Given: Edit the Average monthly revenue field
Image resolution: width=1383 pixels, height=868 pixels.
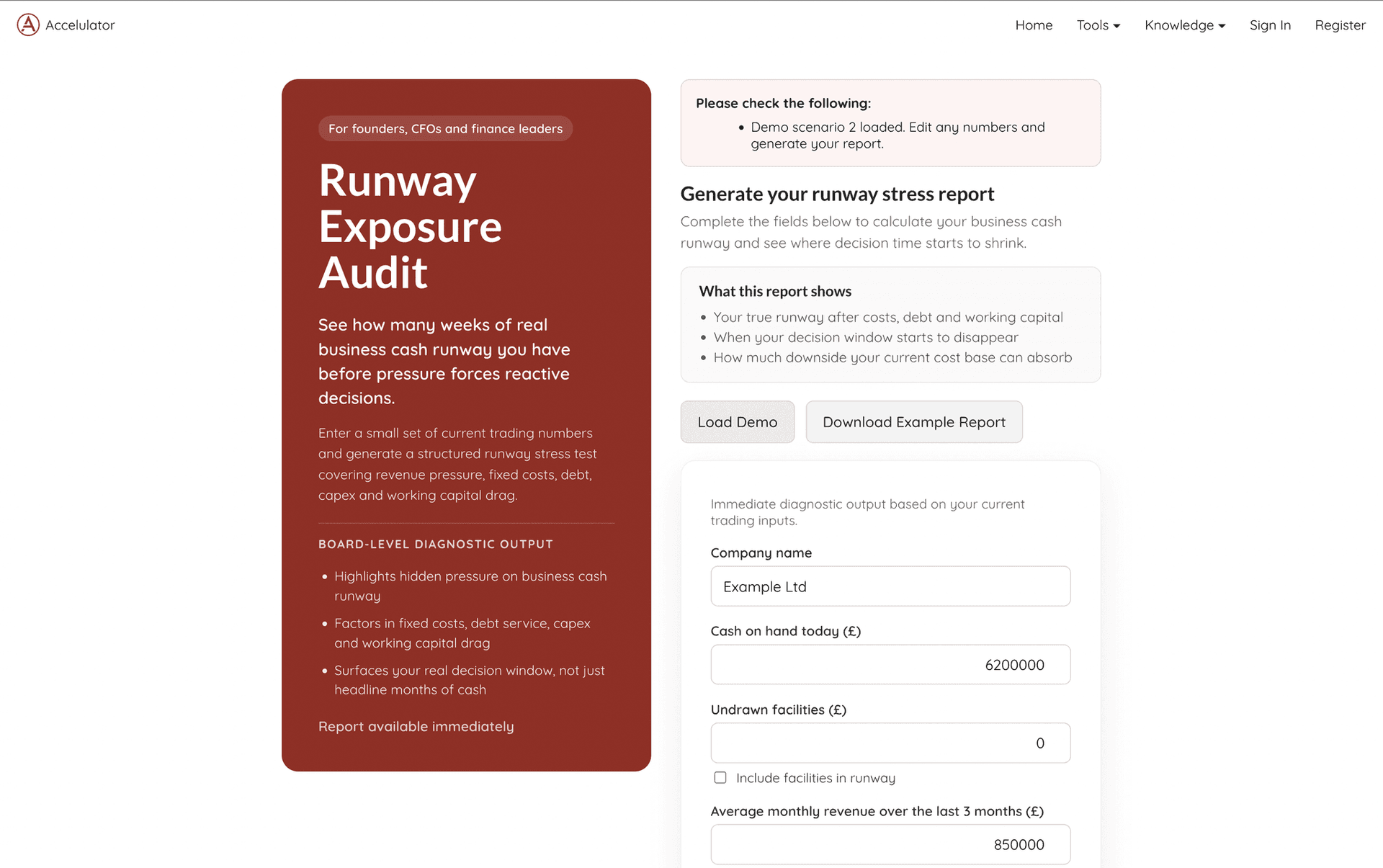Looking at the screenshot, I should (890, 845).
